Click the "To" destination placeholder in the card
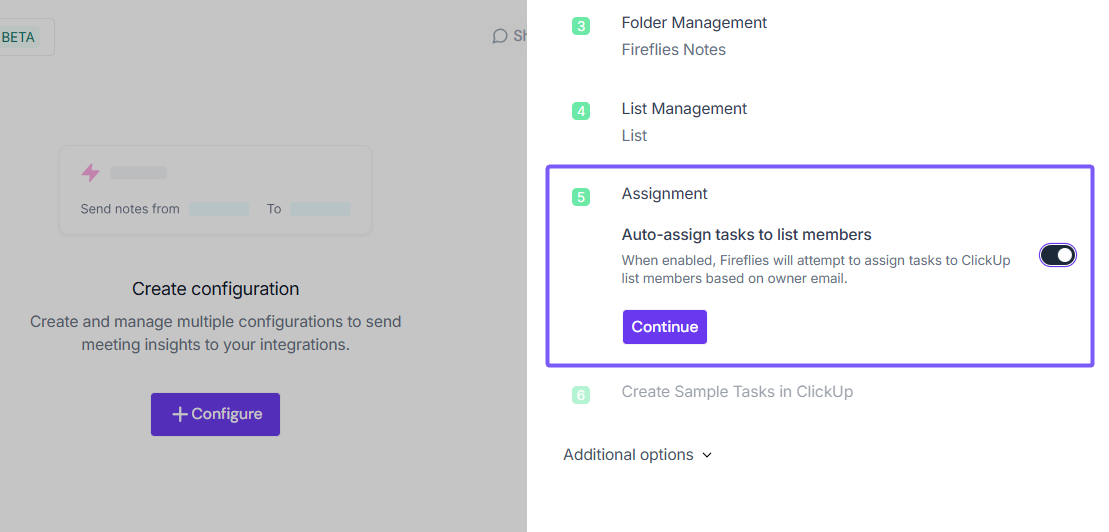1109x532 pixels. pyautogui.click(x=320, y=209)
